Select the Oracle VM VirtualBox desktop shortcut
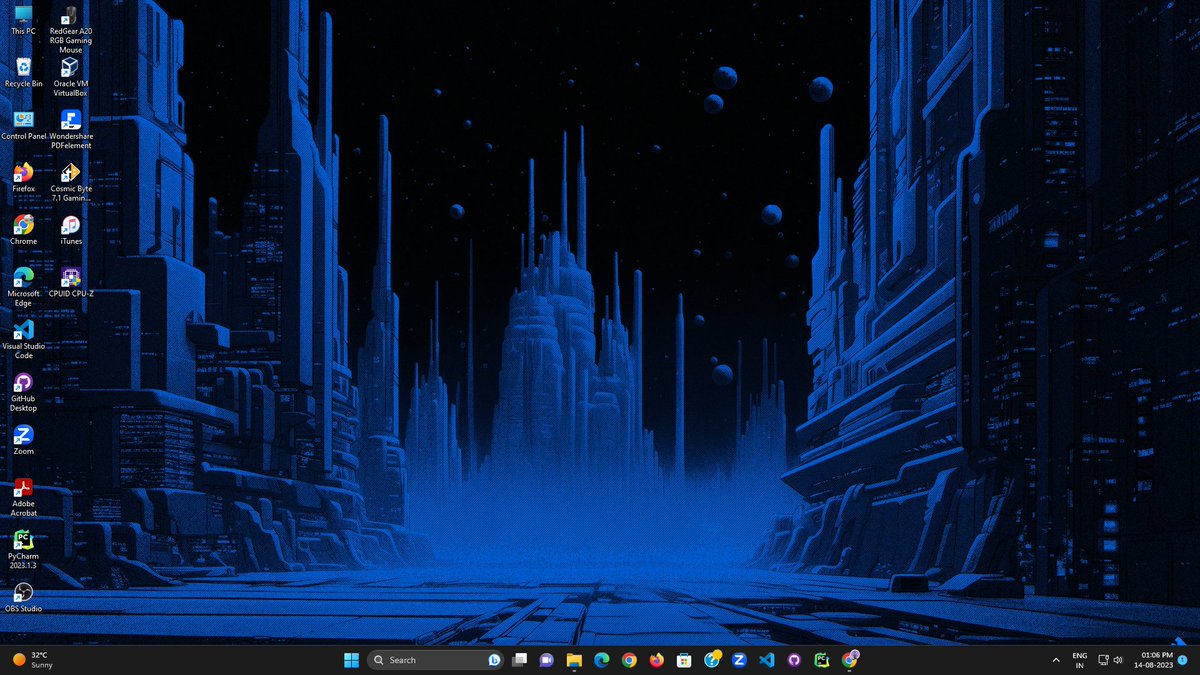This screenshot has height=675, width=1200. click(x=70, y=77)
